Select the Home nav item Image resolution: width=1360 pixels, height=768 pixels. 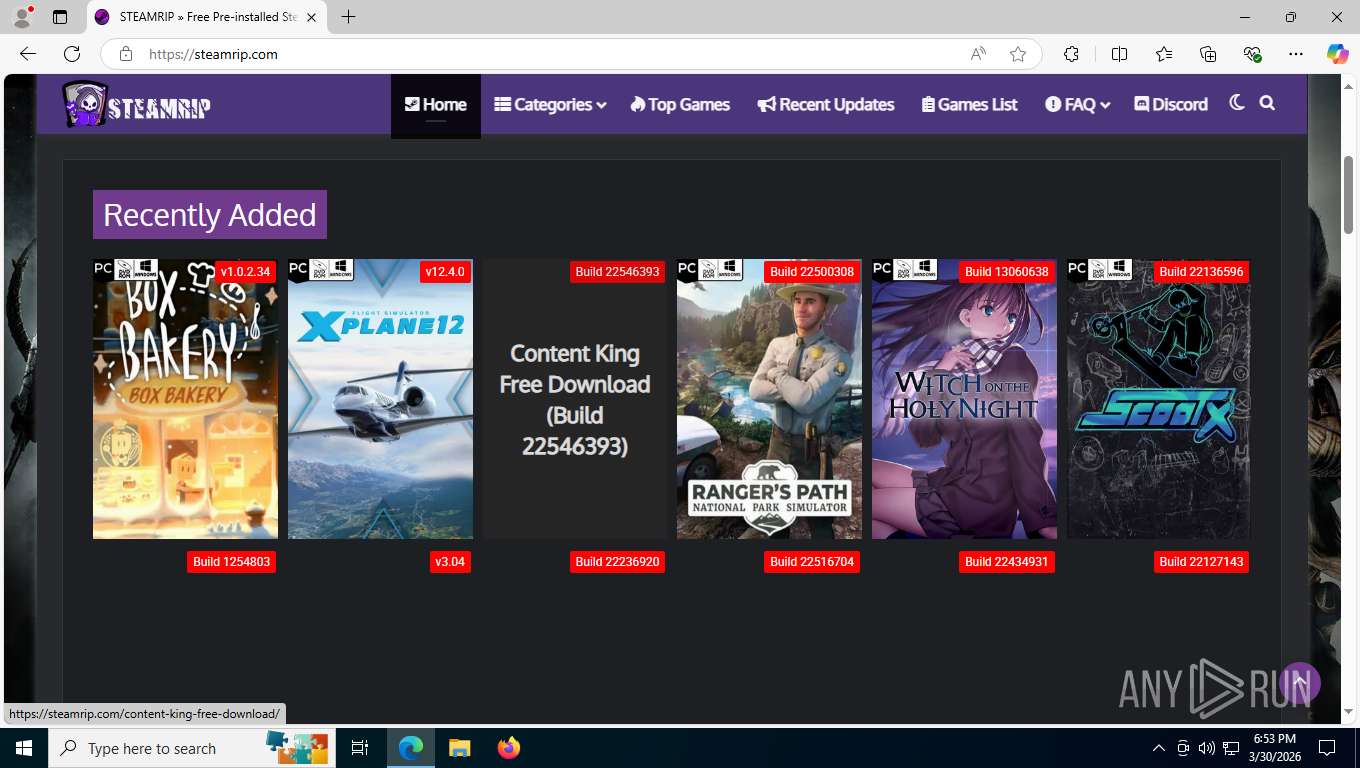436,105
